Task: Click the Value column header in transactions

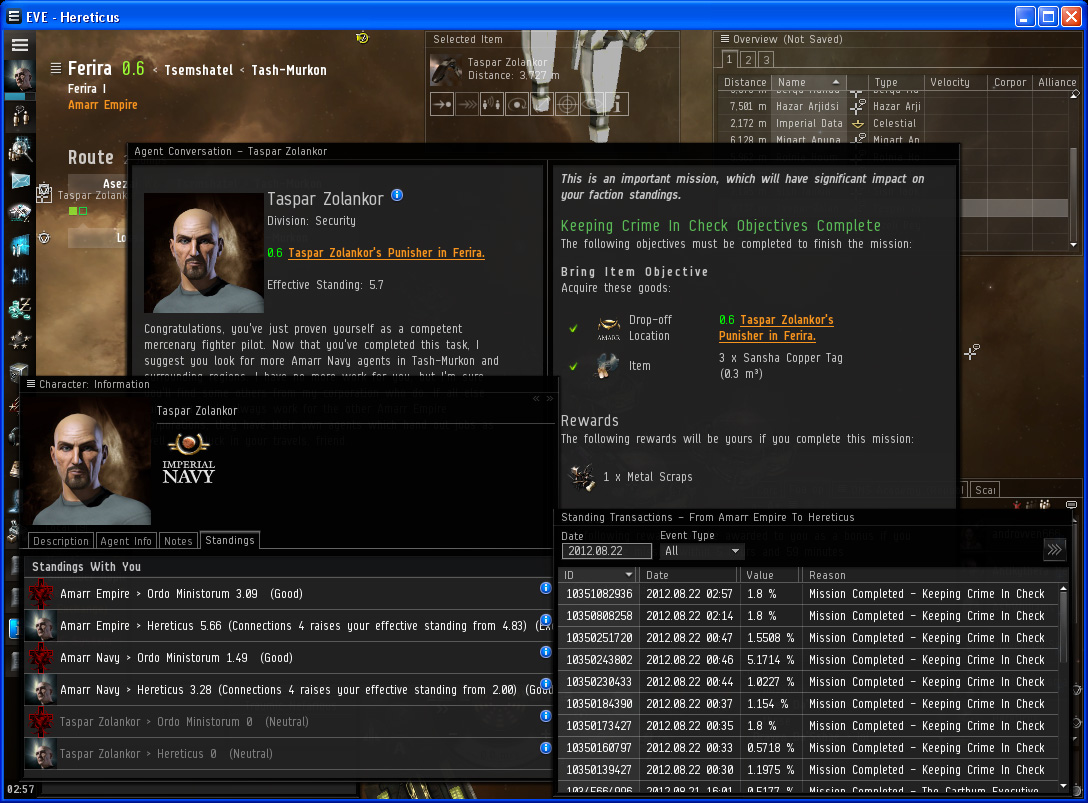Action: coord(769,575)
